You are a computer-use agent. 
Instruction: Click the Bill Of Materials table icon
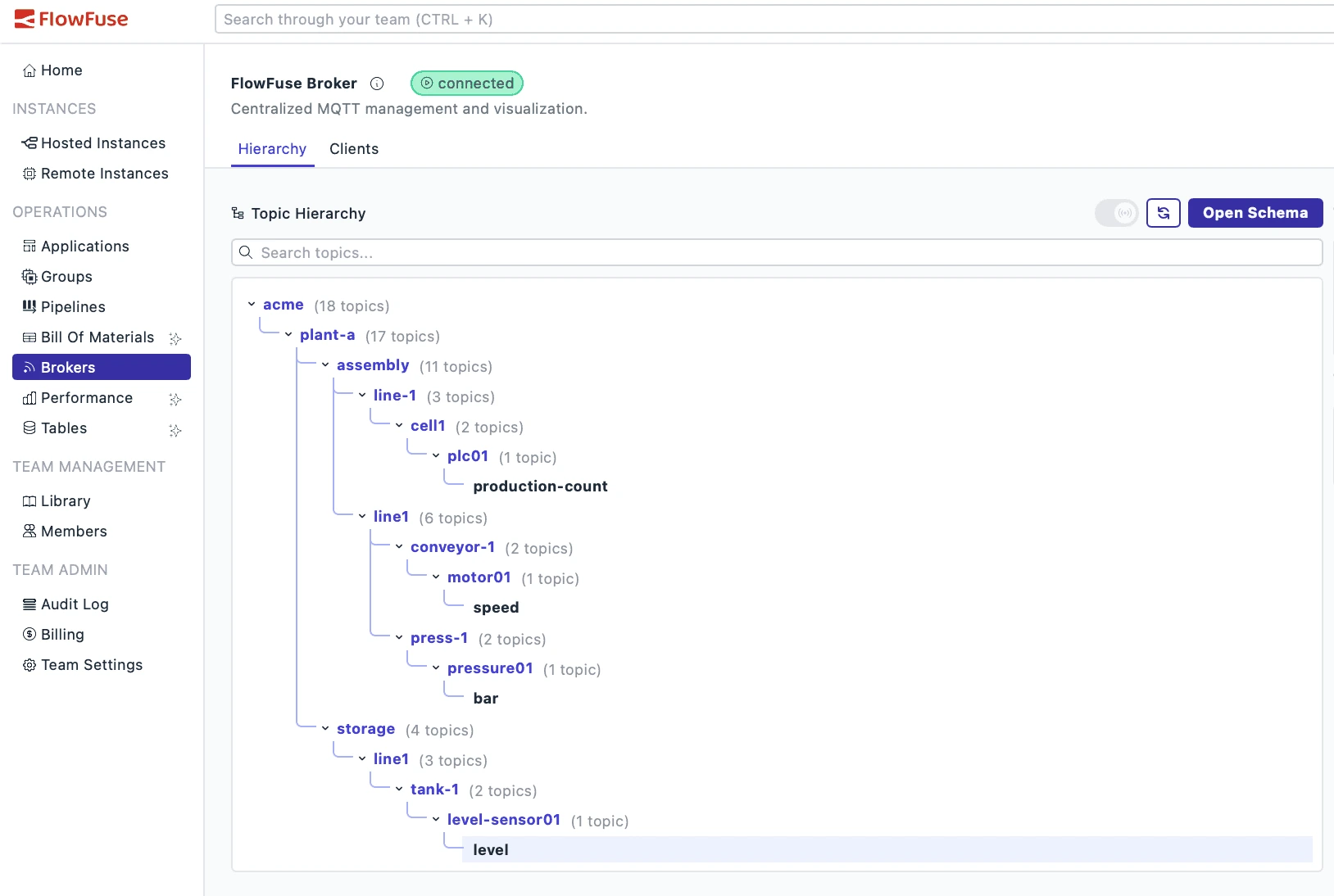coord(29,337)
